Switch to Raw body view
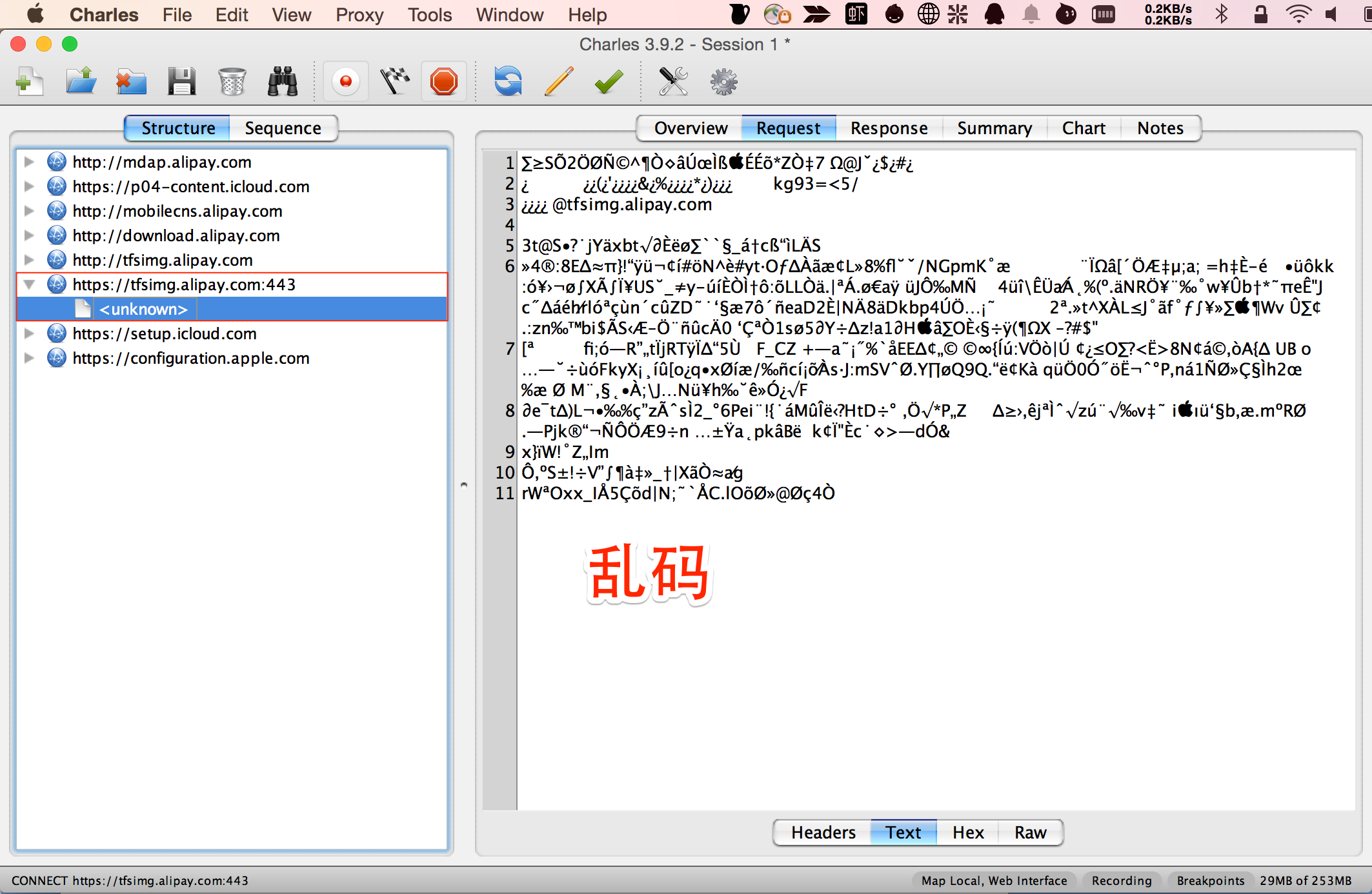The image size is (1372, 894). (x=1030, y=832)
